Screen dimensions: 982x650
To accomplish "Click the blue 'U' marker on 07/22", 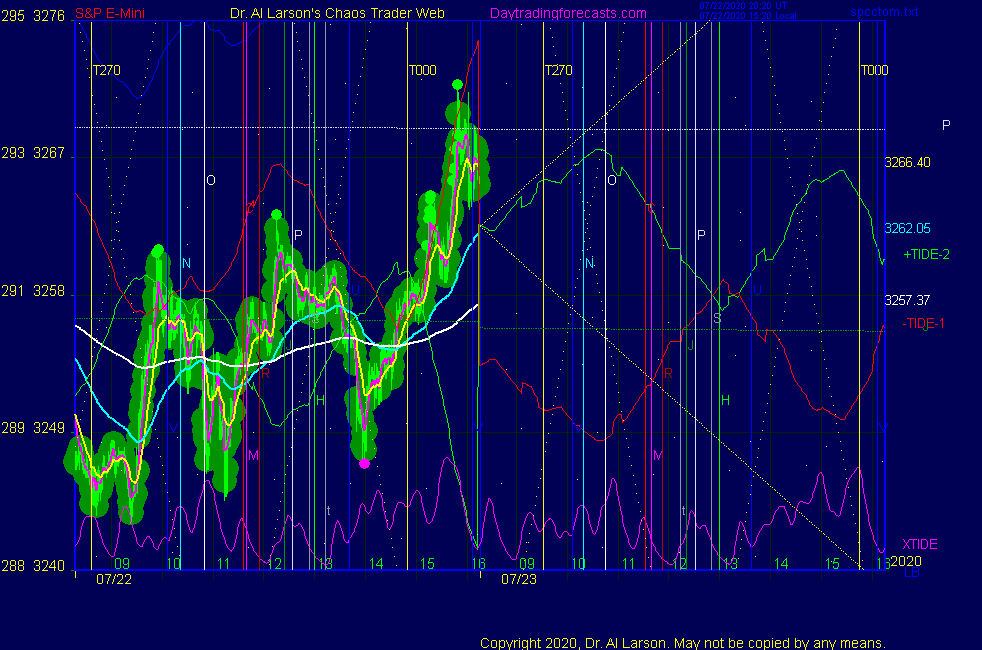I will [x=354, y=291].
